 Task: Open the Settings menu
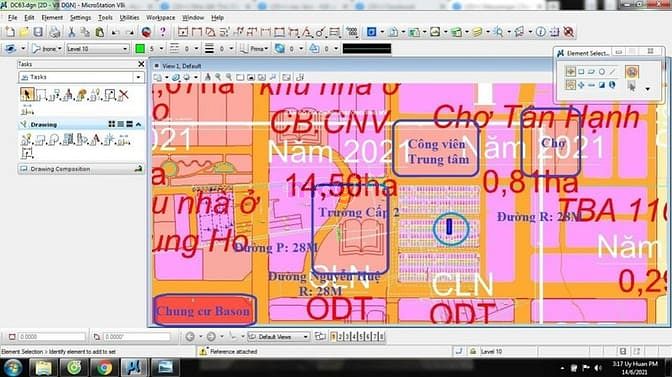[x=81, y=18]
